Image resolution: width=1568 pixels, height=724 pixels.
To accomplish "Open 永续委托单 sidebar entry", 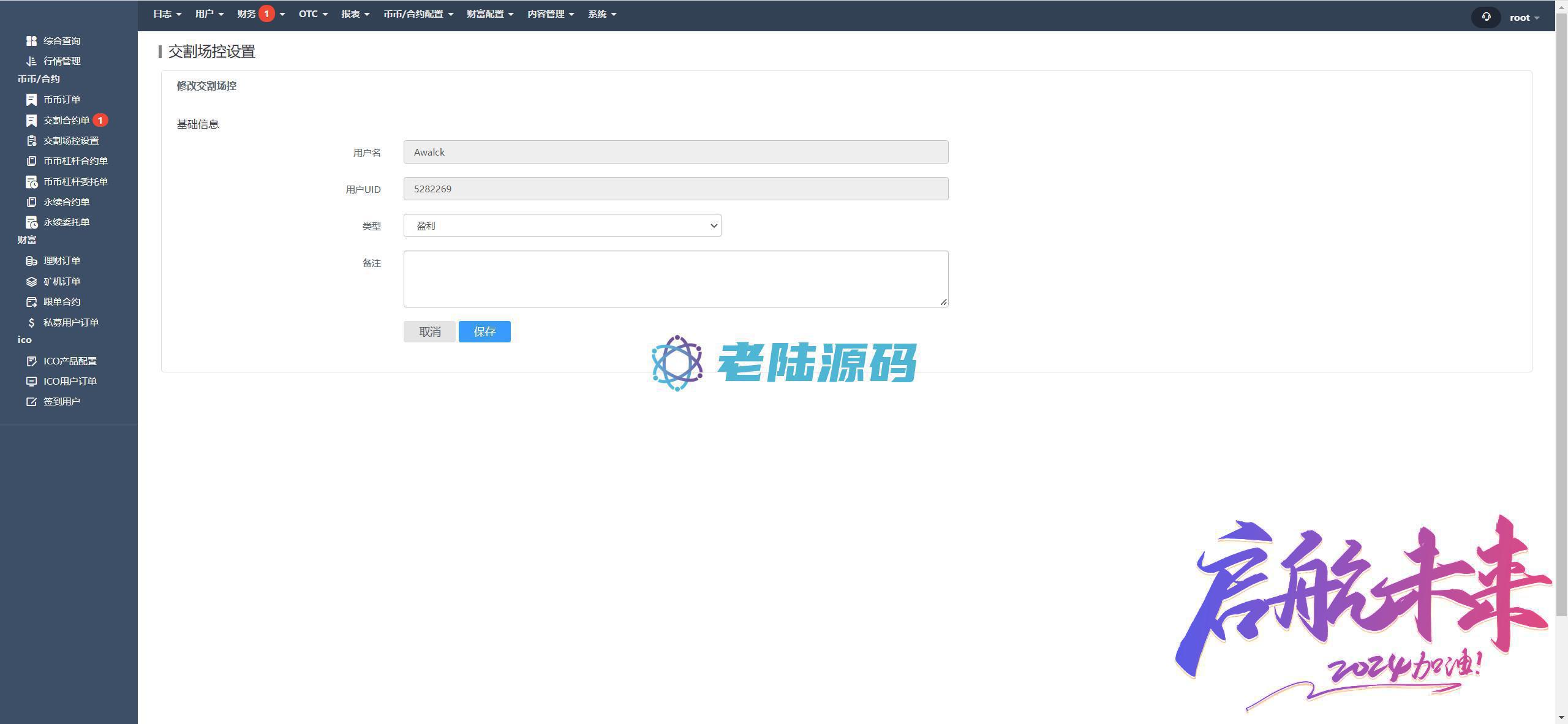I will [x=66, y=222].
